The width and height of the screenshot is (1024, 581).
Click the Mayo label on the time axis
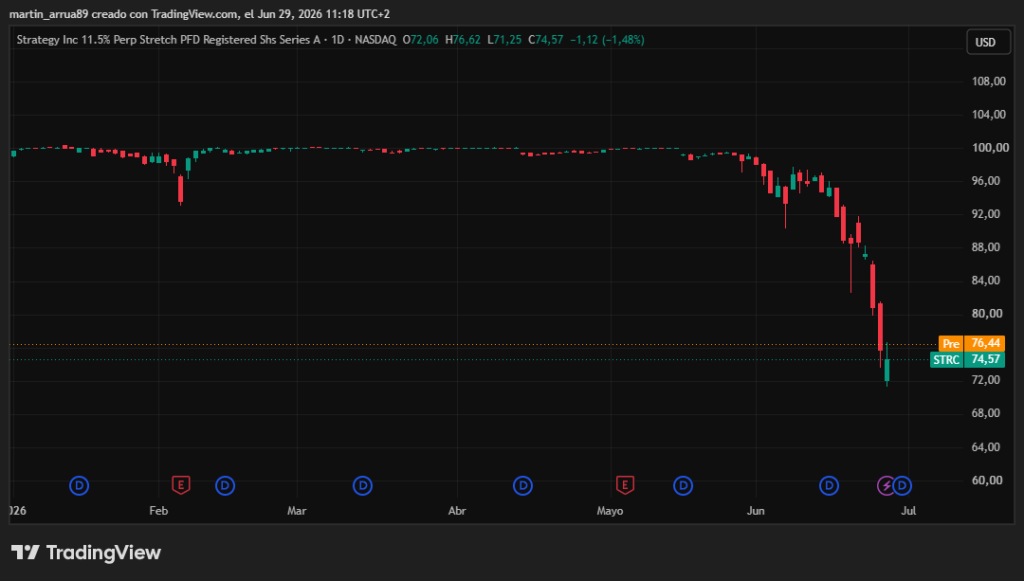[x=610, y=510]
